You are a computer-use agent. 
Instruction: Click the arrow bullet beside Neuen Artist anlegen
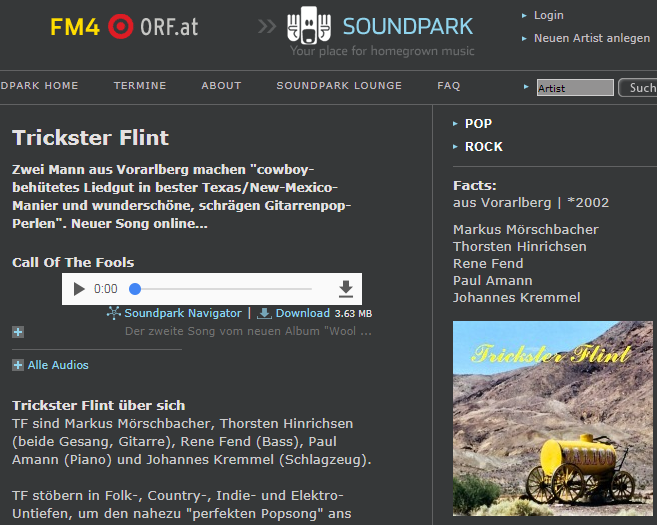click(524, 39)
